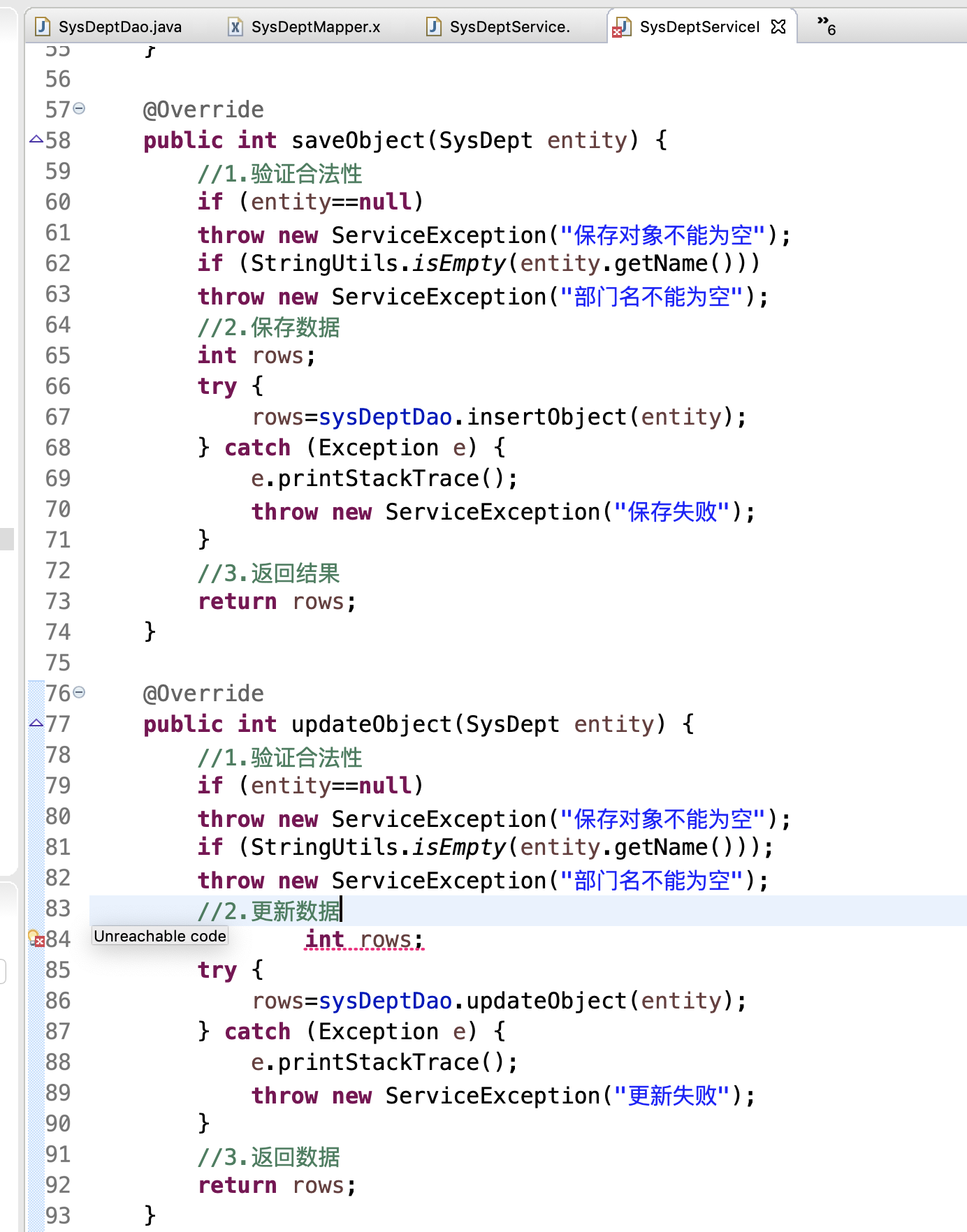Click the comment //2.更新数据
Screen dimensions: 967x1232
tap(269, 911)
